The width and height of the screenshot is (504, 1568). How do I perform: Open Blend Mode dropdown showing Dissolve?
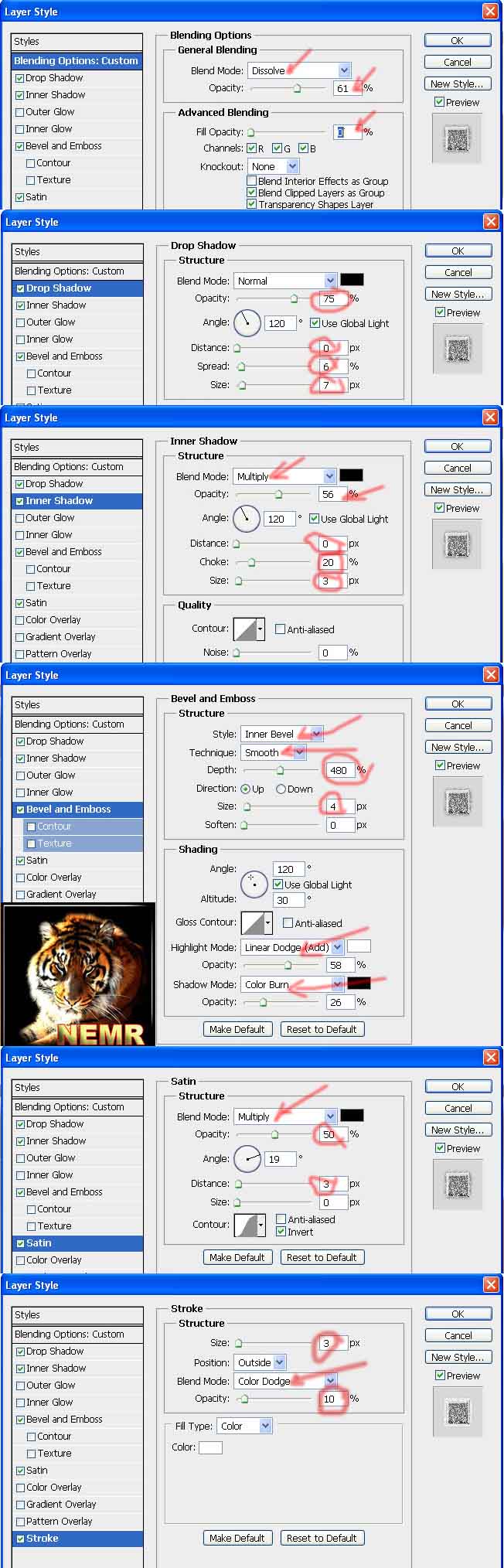pyautogui.click(x=300, y=70)
